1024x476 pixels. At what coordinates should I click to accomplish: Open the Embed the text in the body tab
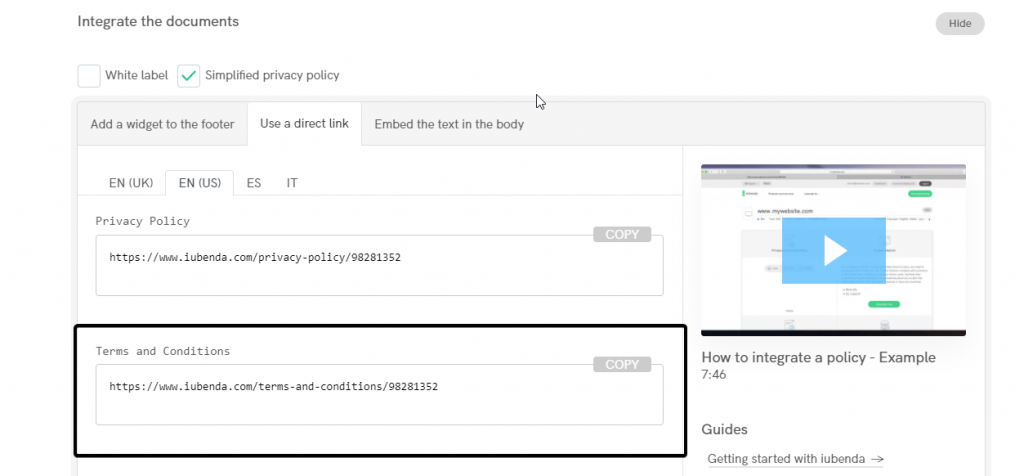click(449, 124)
